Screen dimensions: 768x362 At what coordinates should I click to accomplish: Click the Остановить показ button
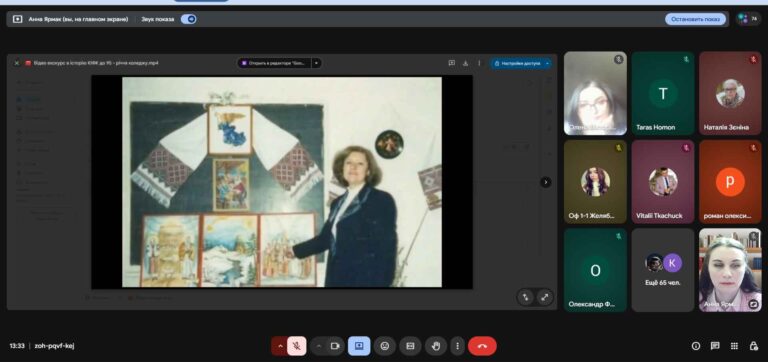click(695, 19)
